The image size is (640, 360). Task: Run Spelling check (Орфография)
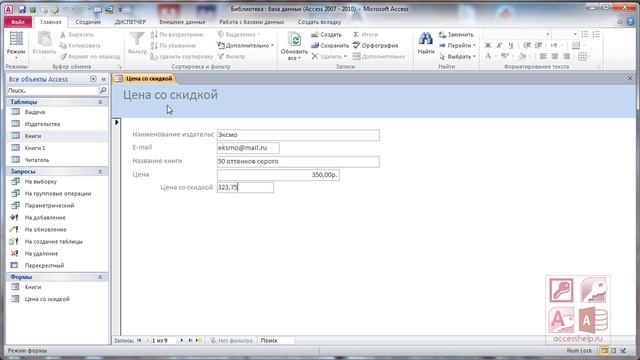click(375, 46)
